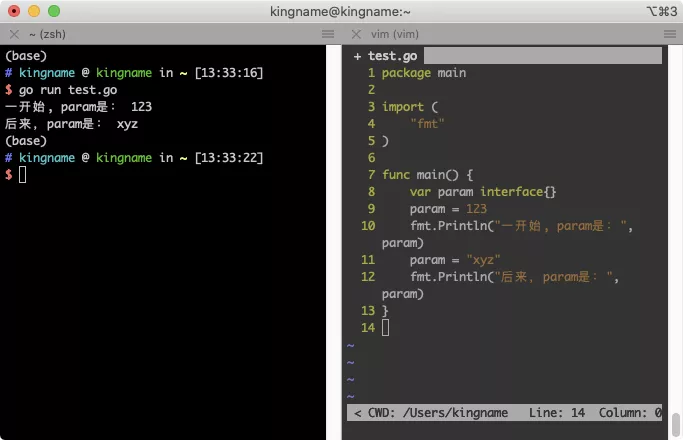Click the 'Column: 0' status bar entry
Viewport: 683px width, 440px height.
point(630,413)
